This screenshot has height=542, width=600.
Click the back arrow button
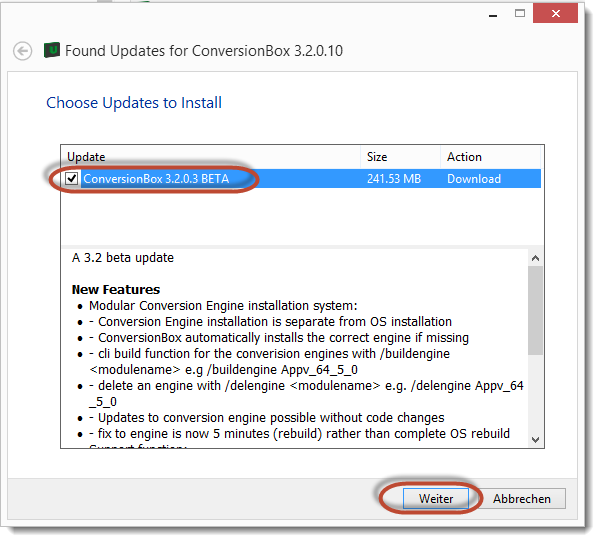23,51
